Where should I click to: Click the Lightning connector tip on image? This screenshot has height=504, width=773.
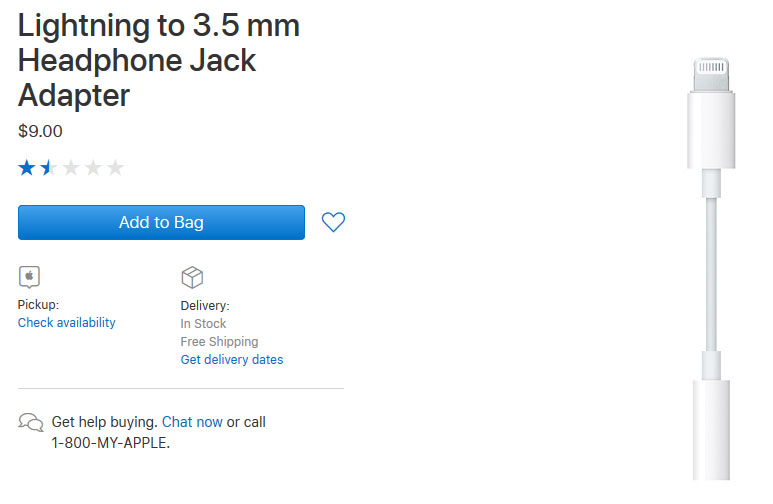711,74
